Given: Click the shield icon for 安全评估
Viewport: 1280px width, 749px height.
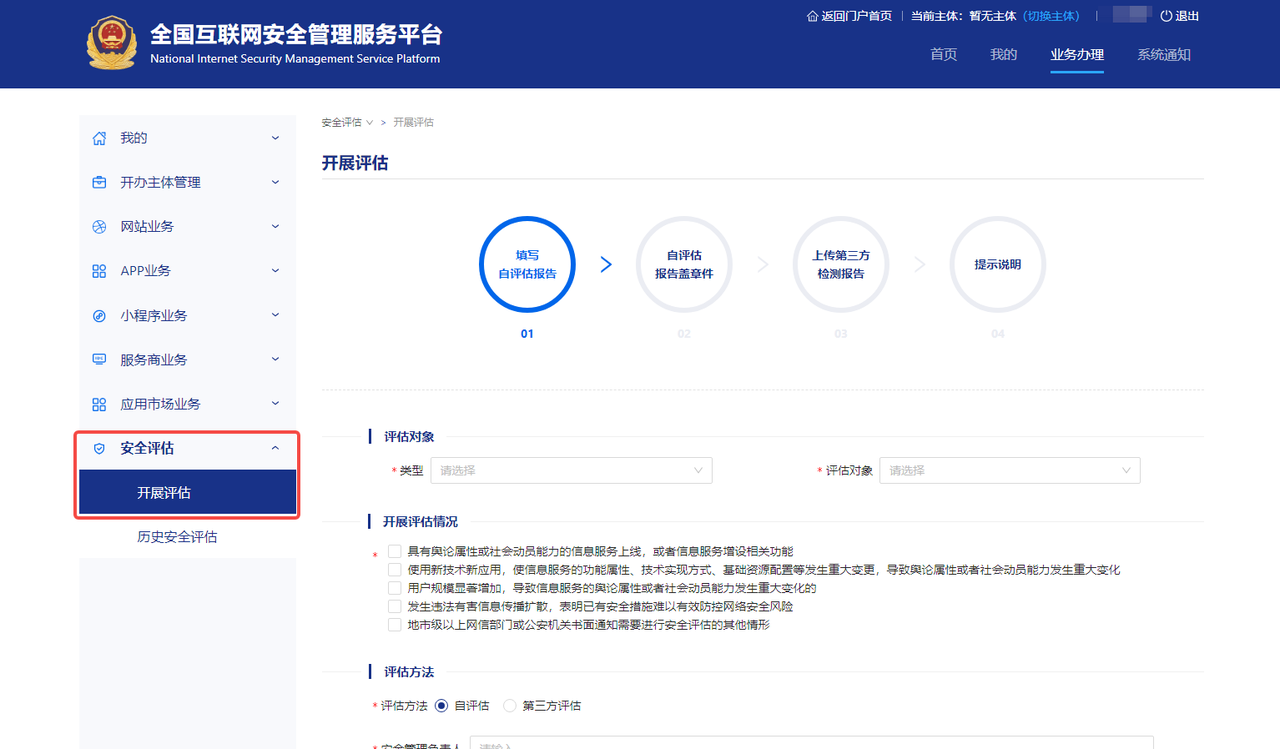Looking at the screenshot, I should tap(99, 449).
